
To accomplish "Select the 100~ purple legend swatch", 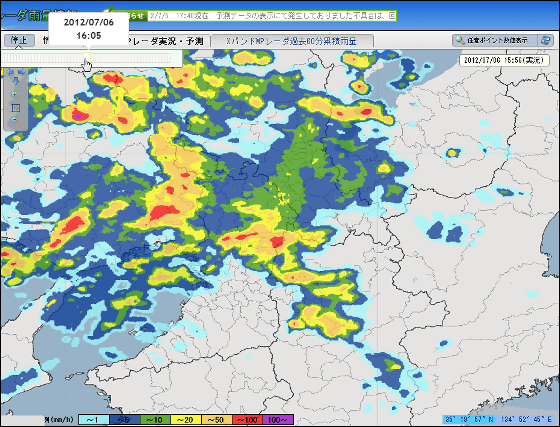I will [278, 420].
